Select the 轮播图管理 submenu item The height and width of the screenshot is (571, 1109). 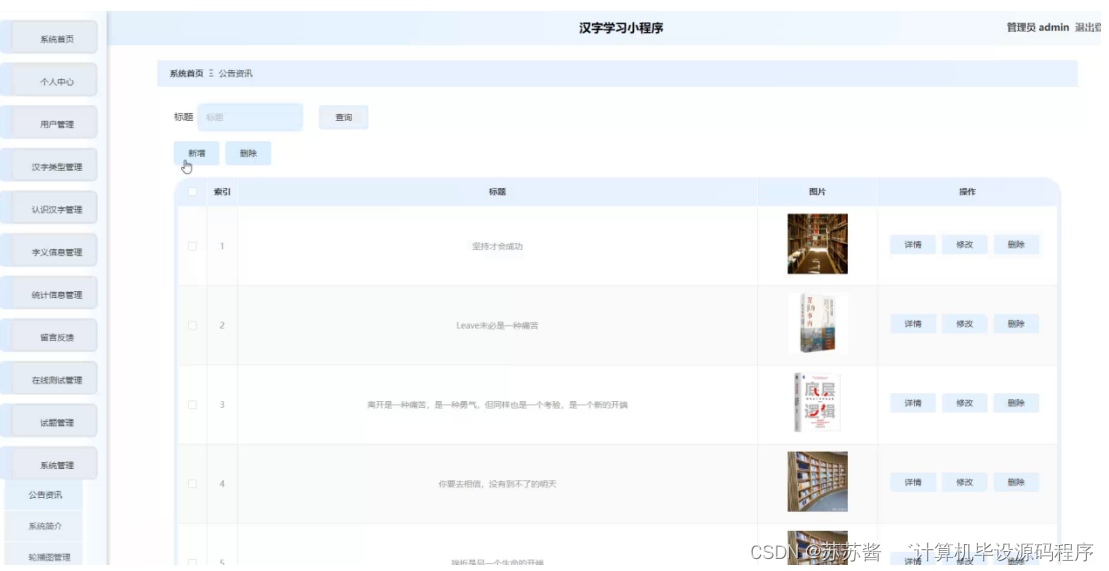point(45,556)
